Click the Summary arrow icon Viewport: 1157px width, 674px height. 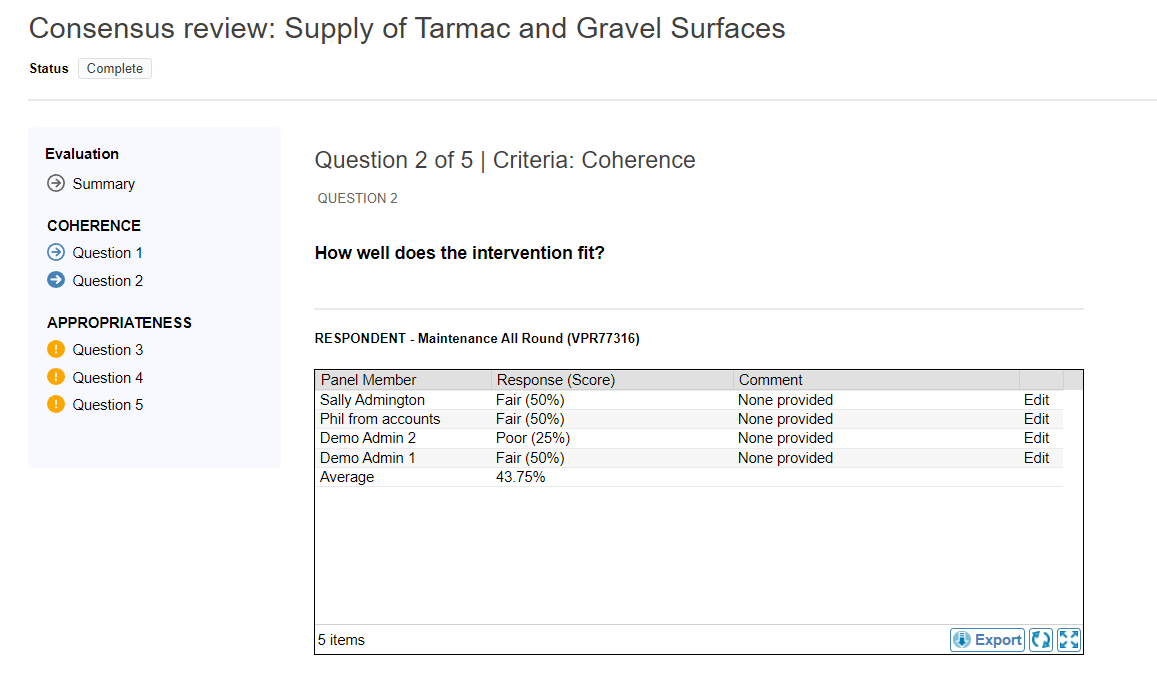56,184
